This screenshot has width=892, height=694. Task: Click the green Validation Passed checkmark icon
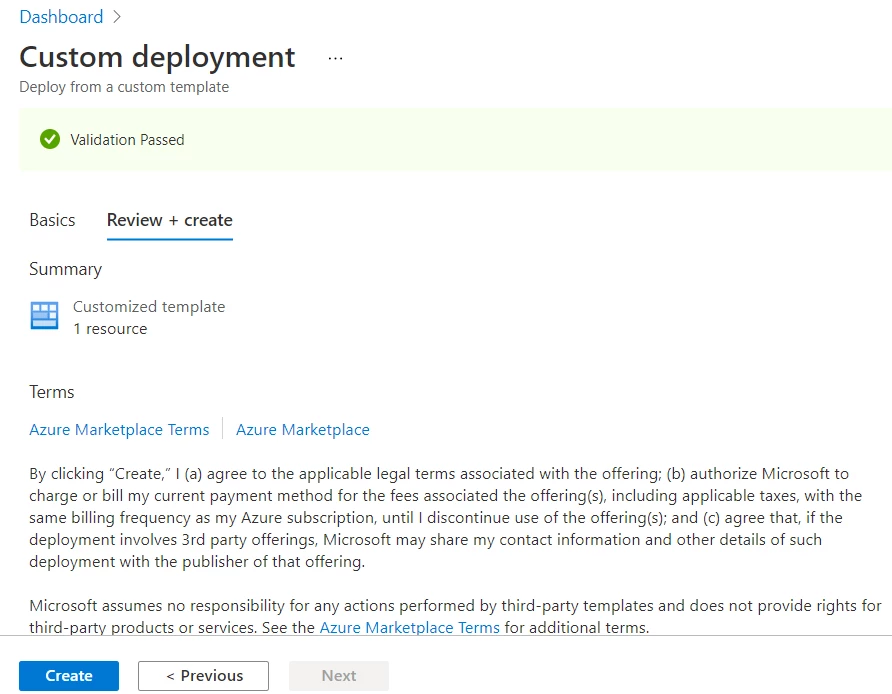[x=50, y=139]
